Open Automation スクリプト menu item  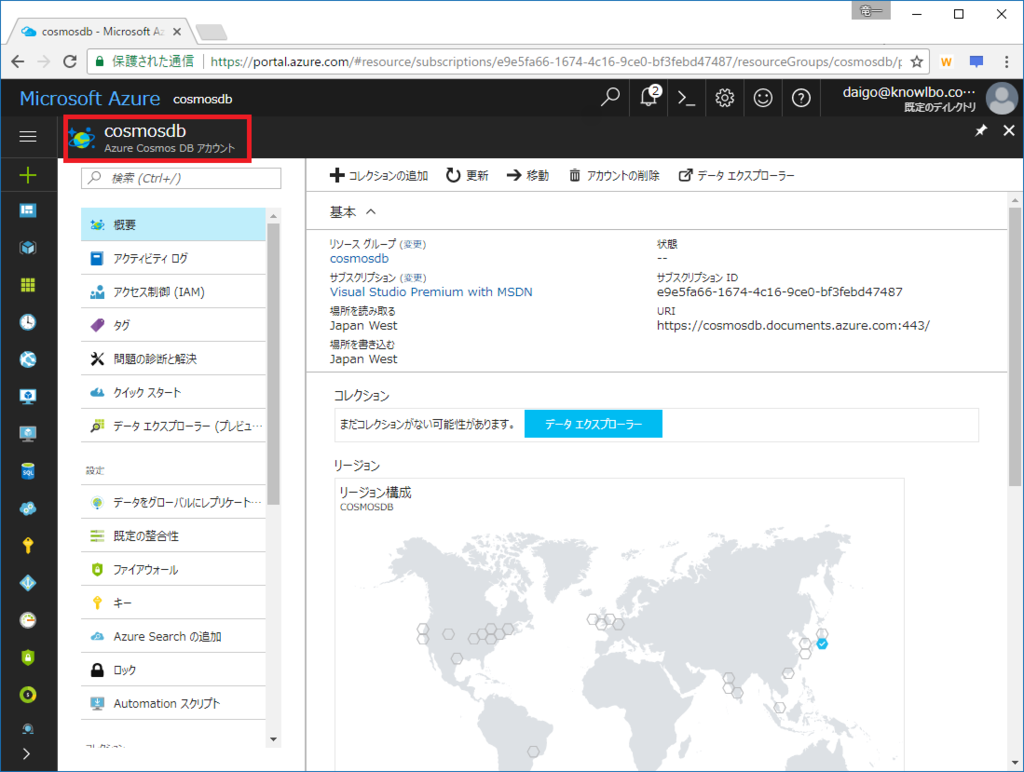tap(173, 703)
